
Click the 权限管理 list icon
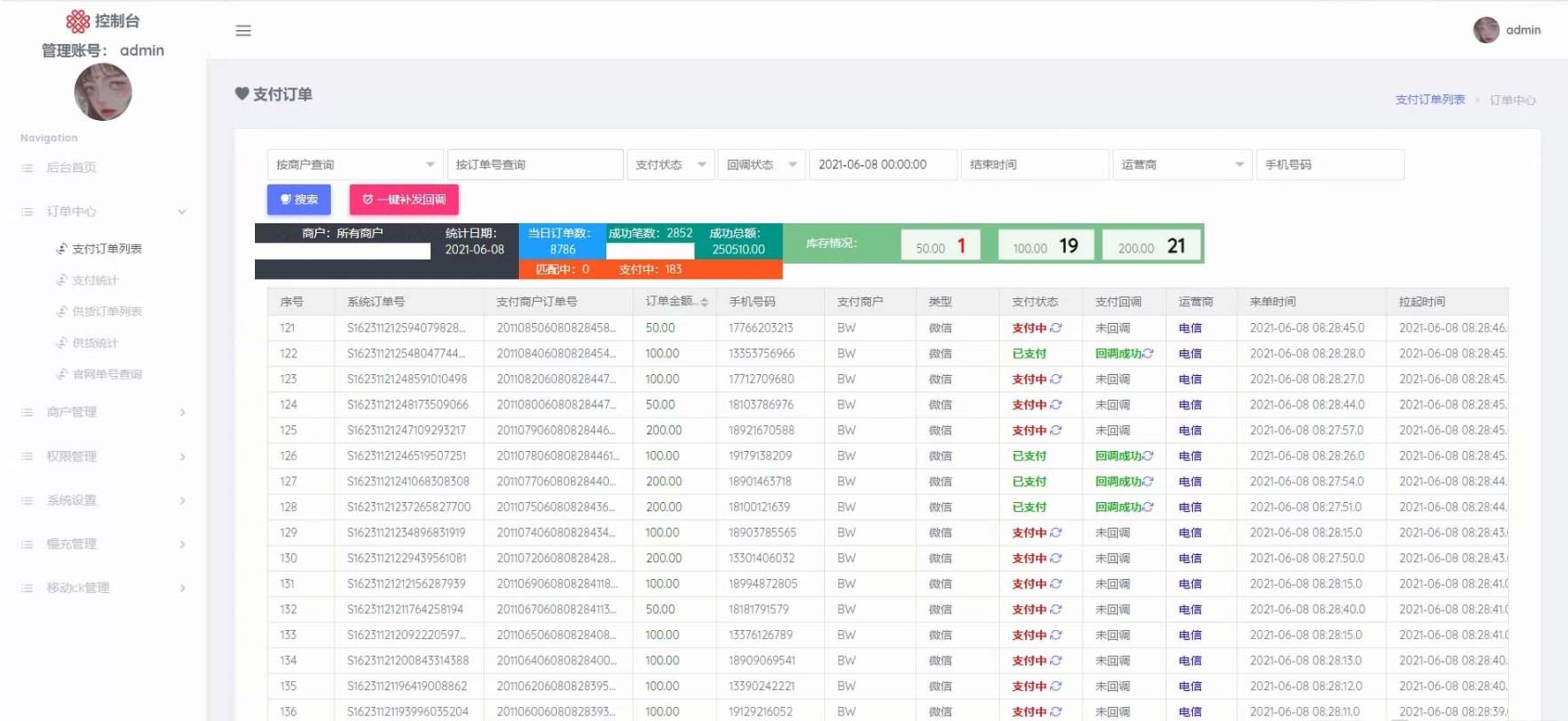point(27,456)
